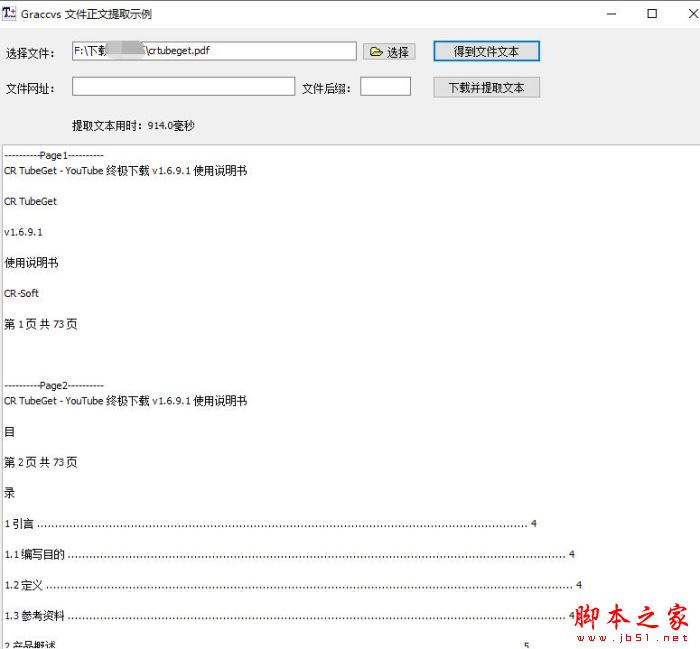Focus the 选择文件 path input field
The height and width of the screenshot is (649, 700).
pos(214,51)
